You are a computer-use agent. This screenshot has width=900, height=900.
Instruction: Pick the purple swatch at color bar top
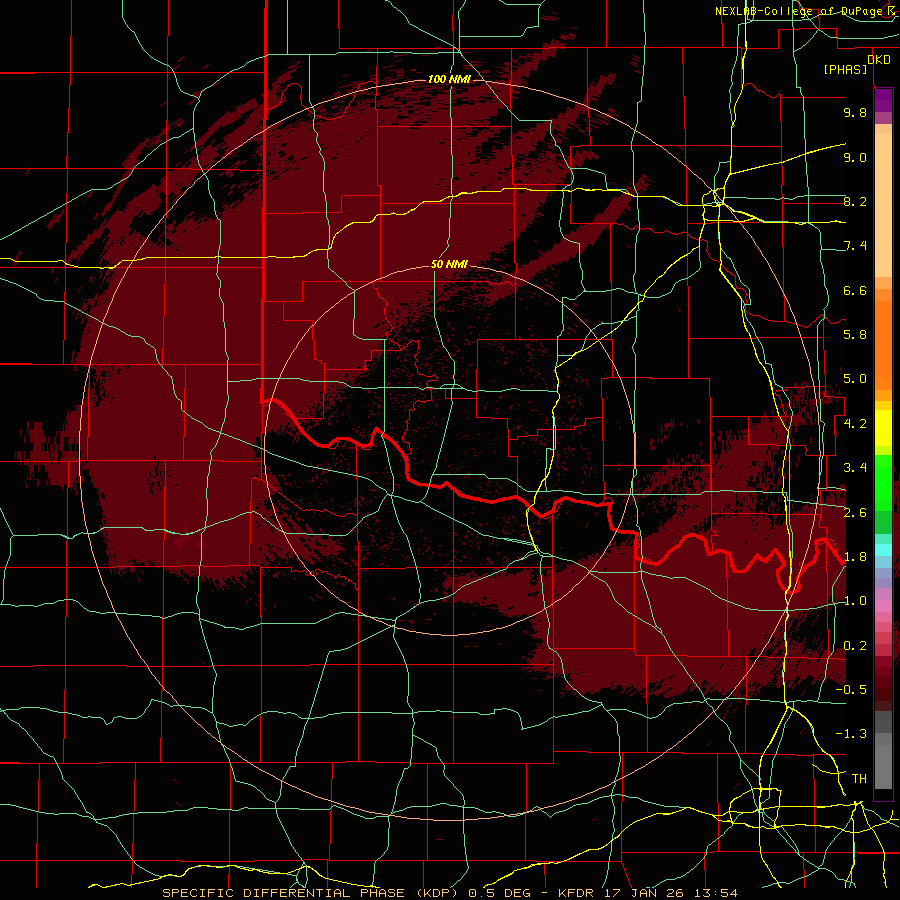pyautogui.click(x=883, y=100)
